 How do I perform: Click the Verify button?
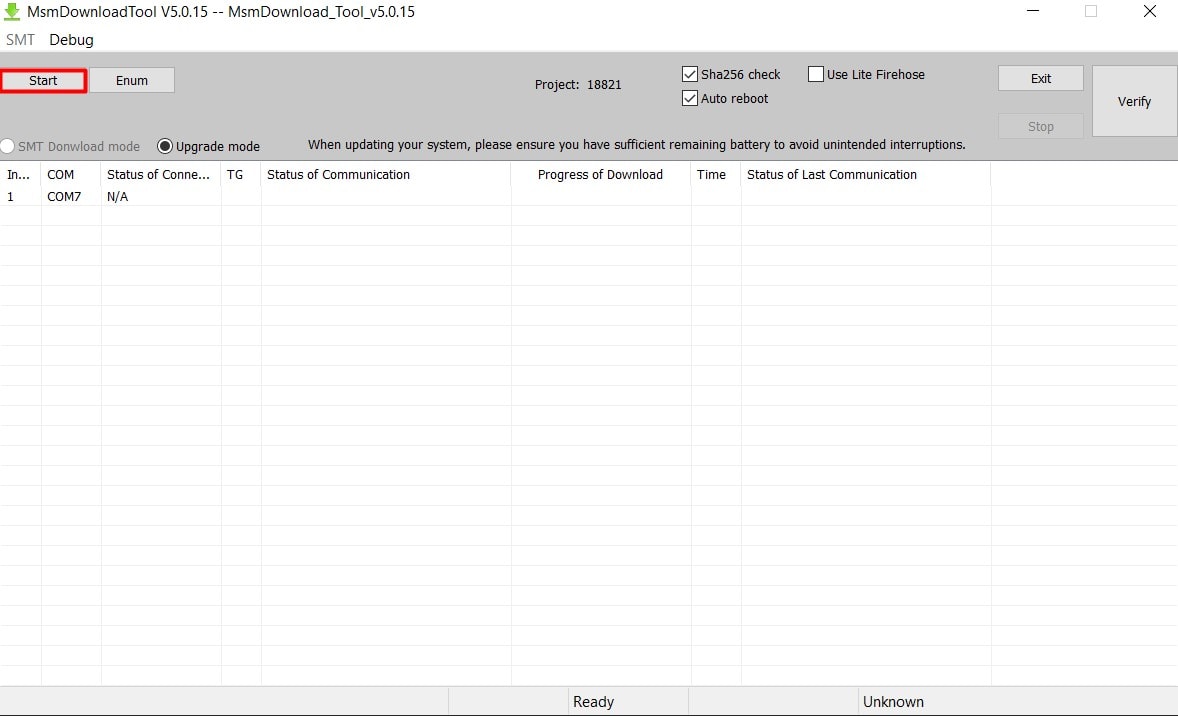1134,101
